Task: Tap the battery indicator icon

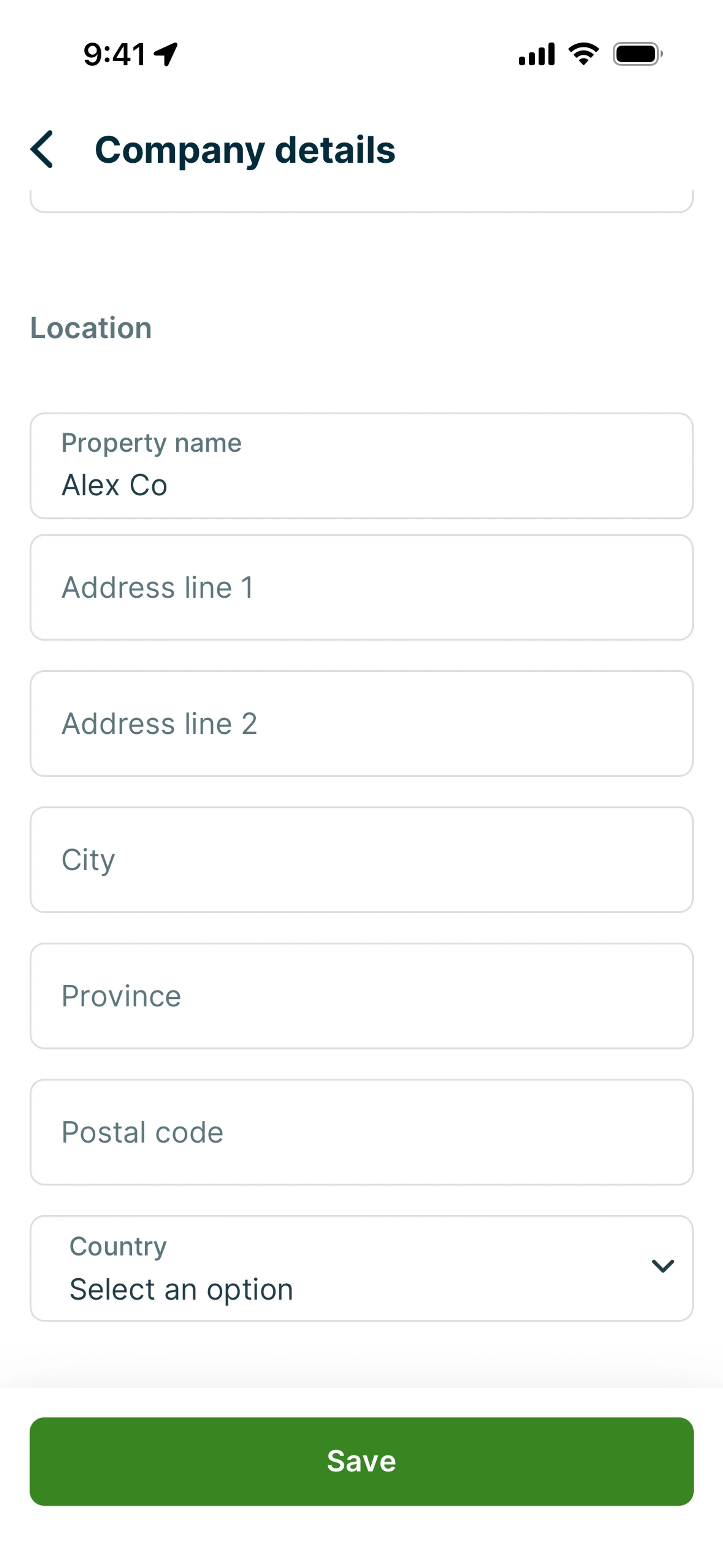Action: click(637, 54)
